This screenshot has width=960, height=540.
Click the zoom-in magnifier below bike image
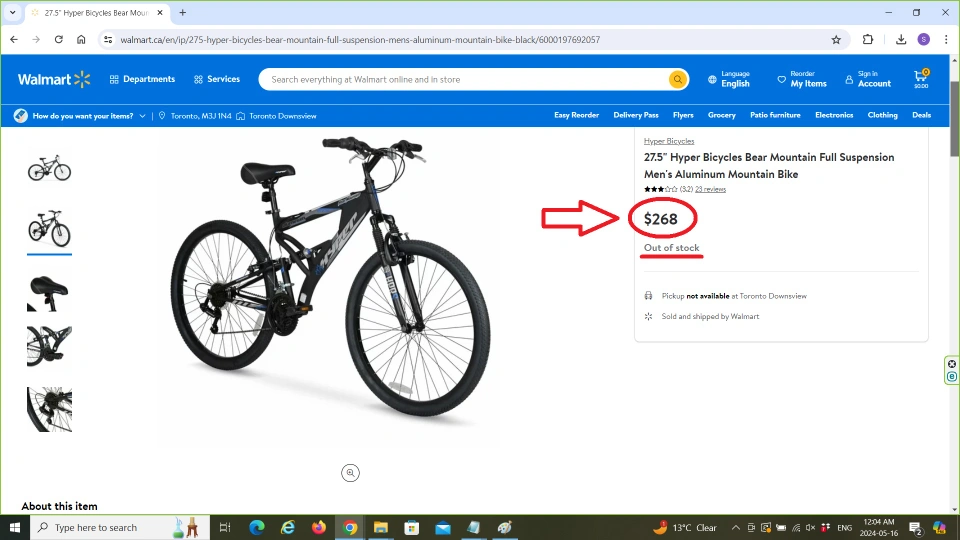(x=350, y=473)
